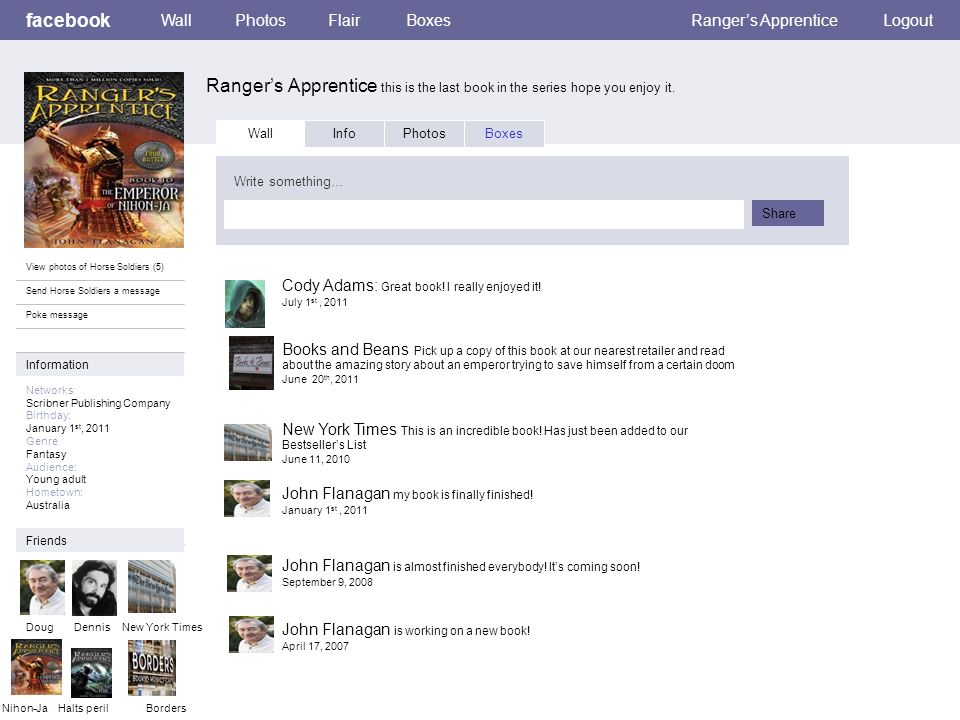Screen dimensions: 960x720
Task: Open New York Times wall post avatar
Action: coord(248,442)
